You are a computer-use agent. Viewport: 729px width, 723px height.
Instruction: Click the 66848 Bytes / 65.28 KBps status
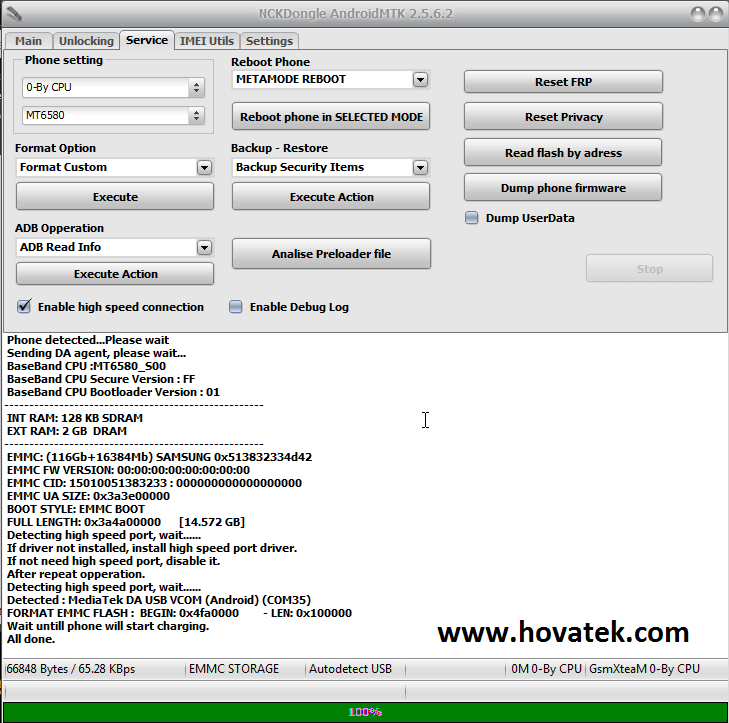click(71, 669)
